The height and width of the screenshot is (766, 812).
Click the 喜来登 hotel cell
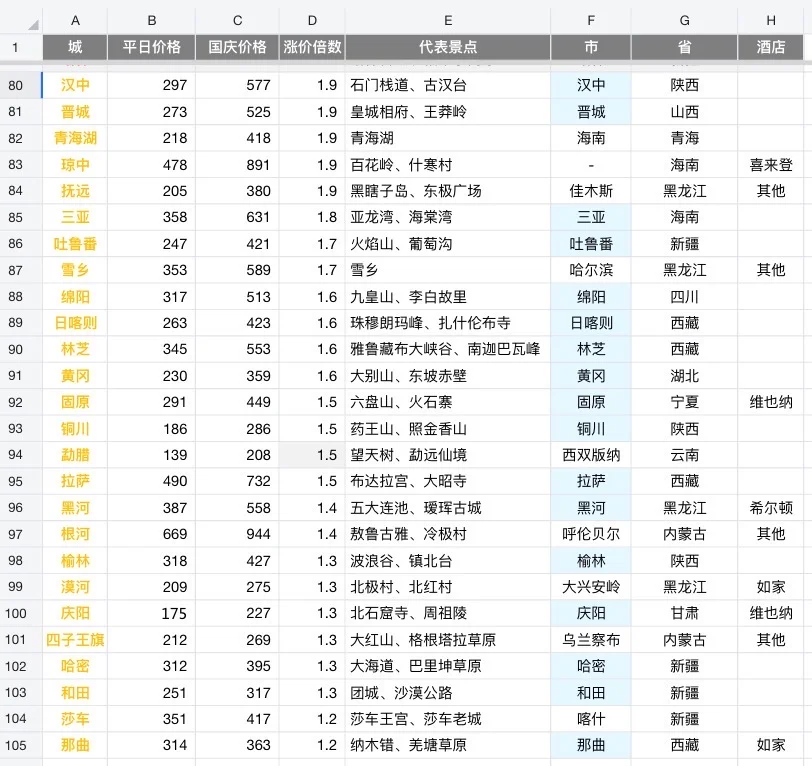(x=771, y=165)
